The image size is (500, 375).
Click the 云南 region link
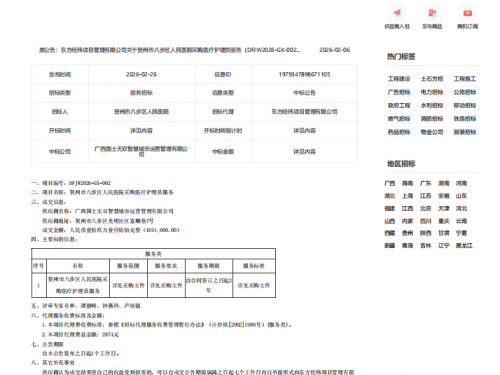click(x=462, y=221)
